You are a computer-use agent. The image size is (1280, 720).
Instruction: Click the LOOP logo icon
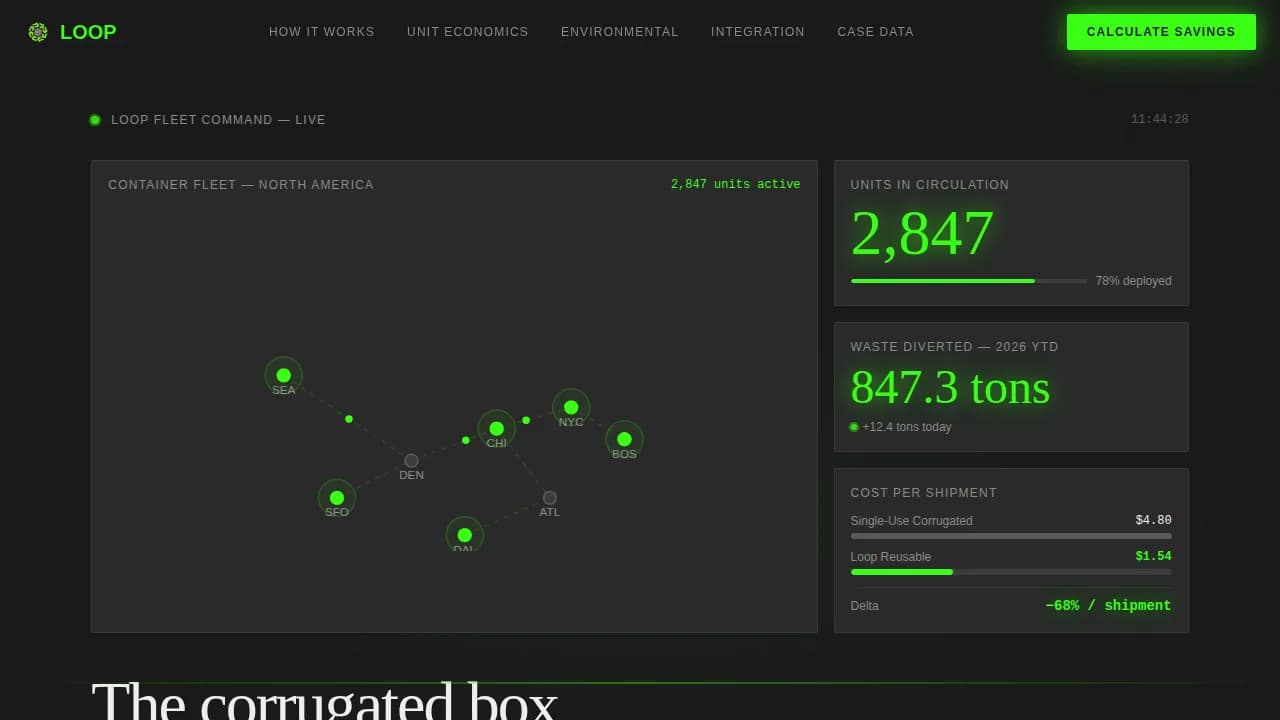(38, 32)
